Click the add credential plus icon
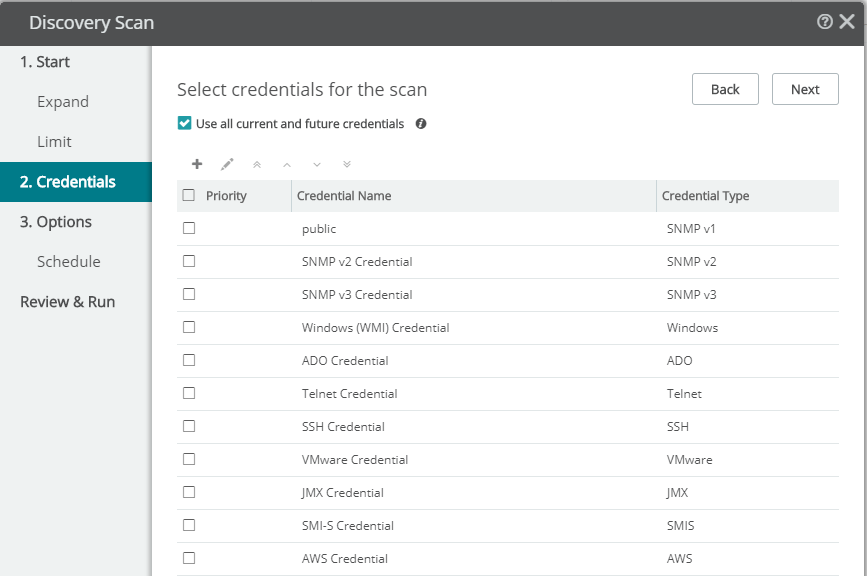Image resolution: width=867 pixels, height=576 pixels. 197,164
